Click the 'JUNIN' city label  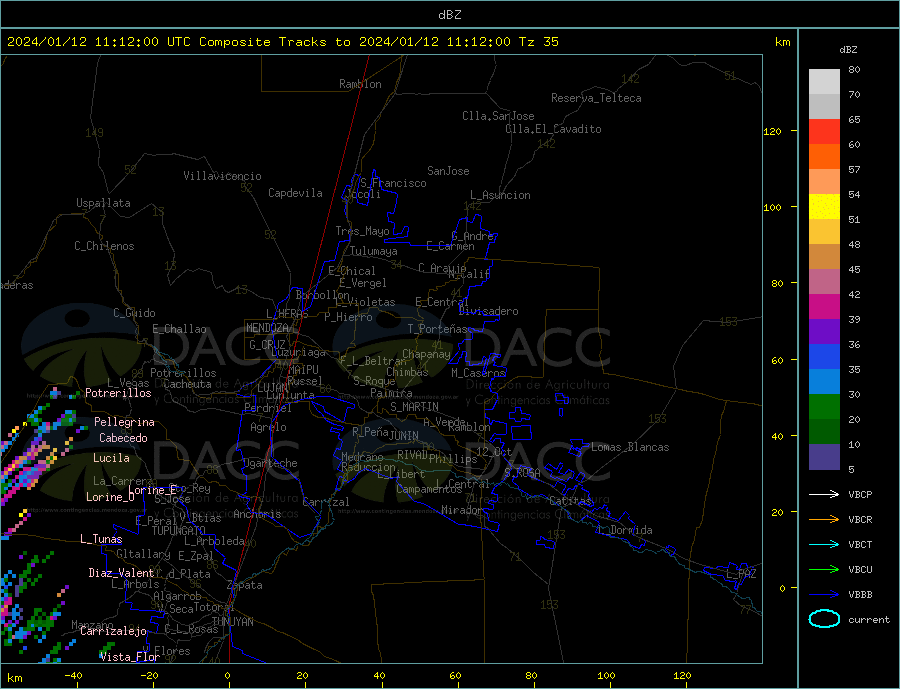[x=404, y=436]
